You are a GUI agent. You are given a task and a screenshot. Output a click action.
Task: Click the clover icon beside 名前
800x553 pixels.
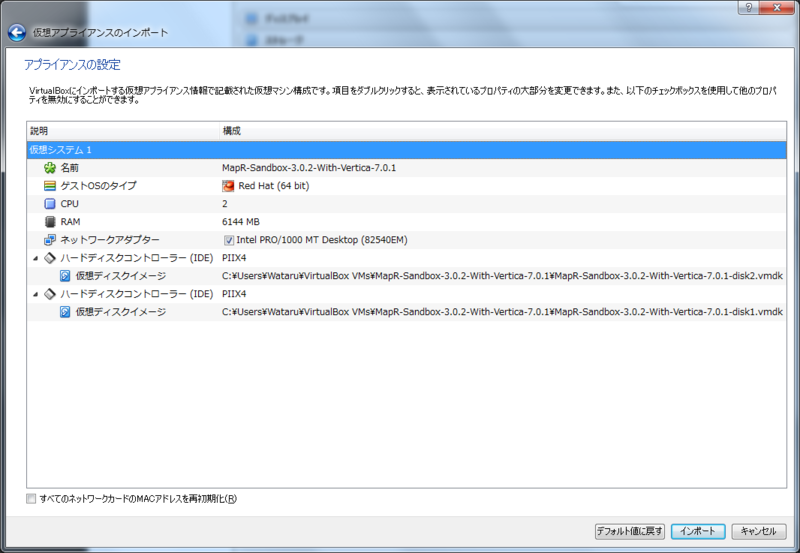49,168
